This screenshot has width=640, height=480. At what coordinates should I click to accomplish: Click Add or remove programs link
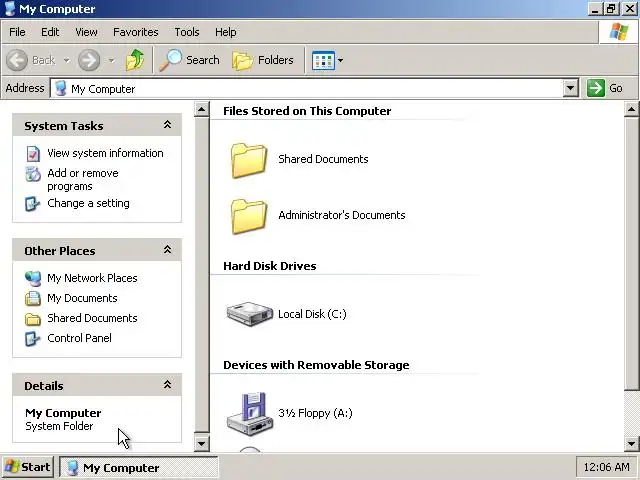pyautogui.click(x=83, y=180)
